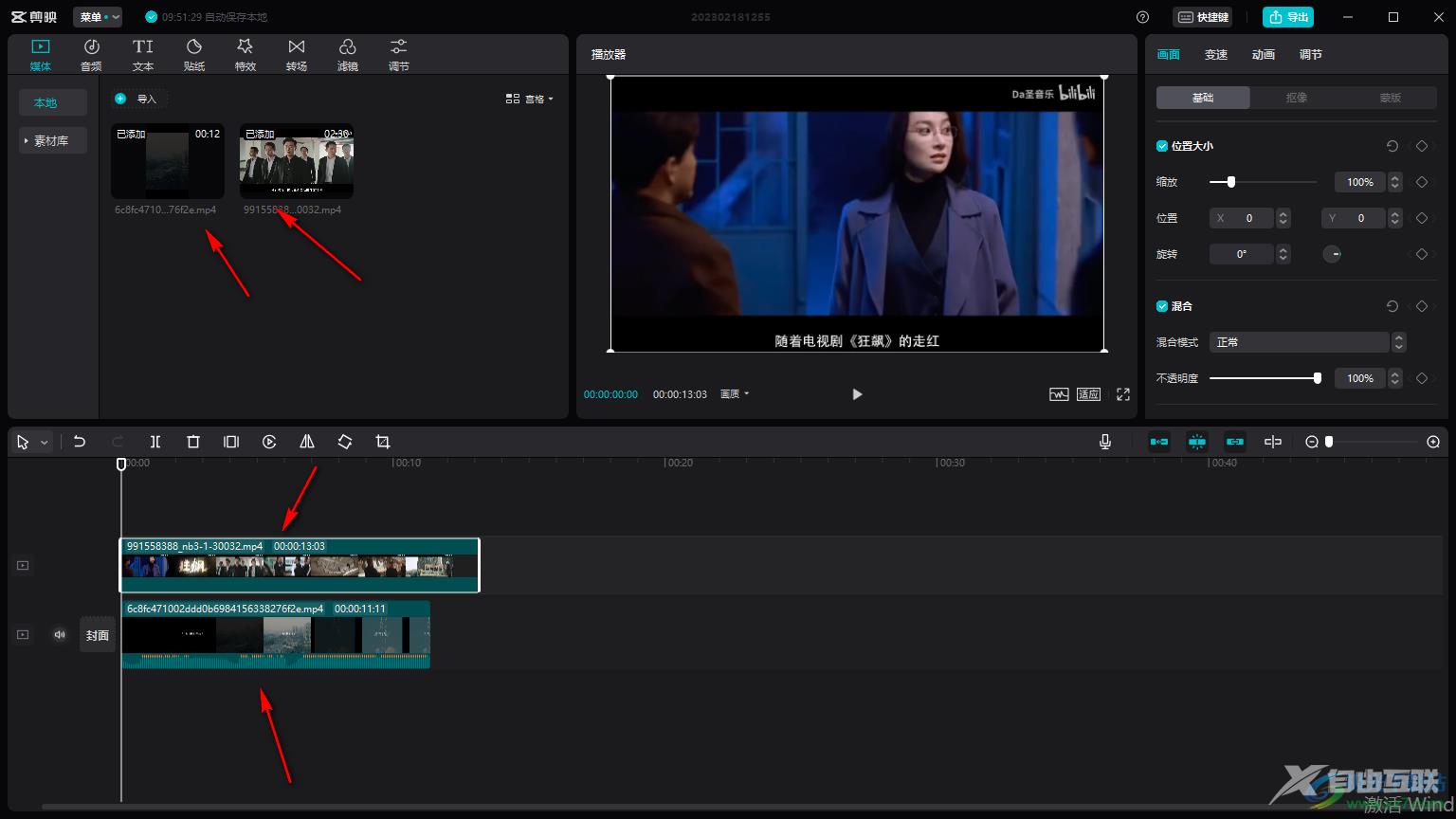Open the help question mark icon
Screen dimensions: 1456x819
tap(1142, 17)
